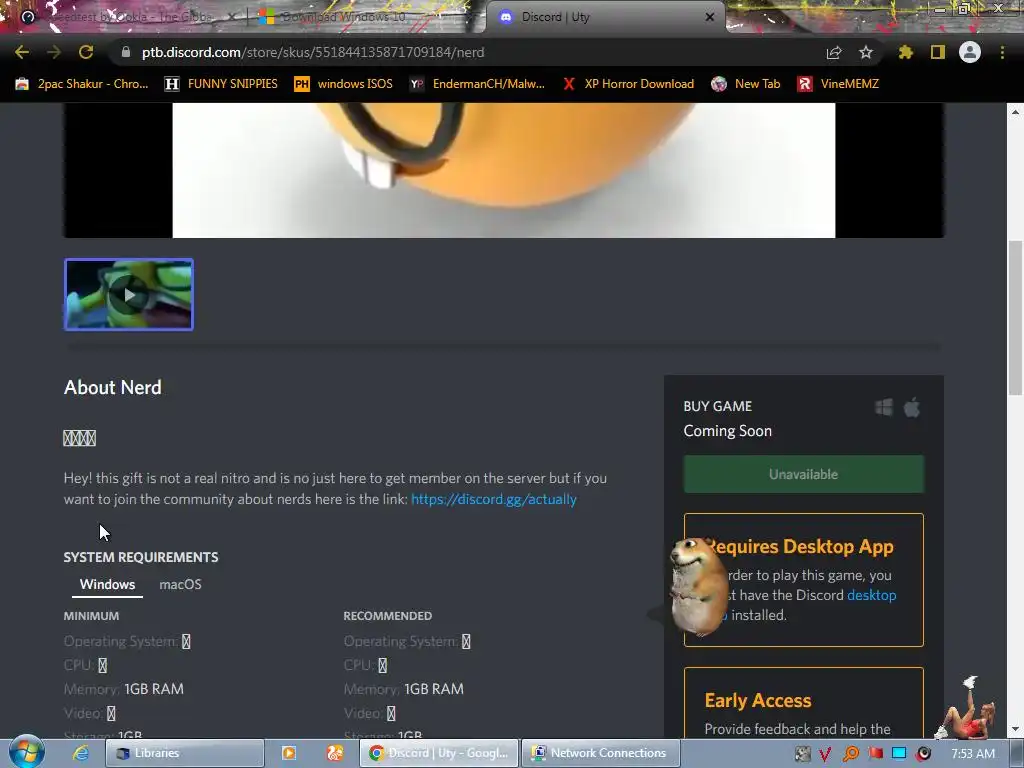This screenshot has height=768, width=1024.
Task: Click the Early Access heading
Action: pyautogui.click(x=758, y=700)
